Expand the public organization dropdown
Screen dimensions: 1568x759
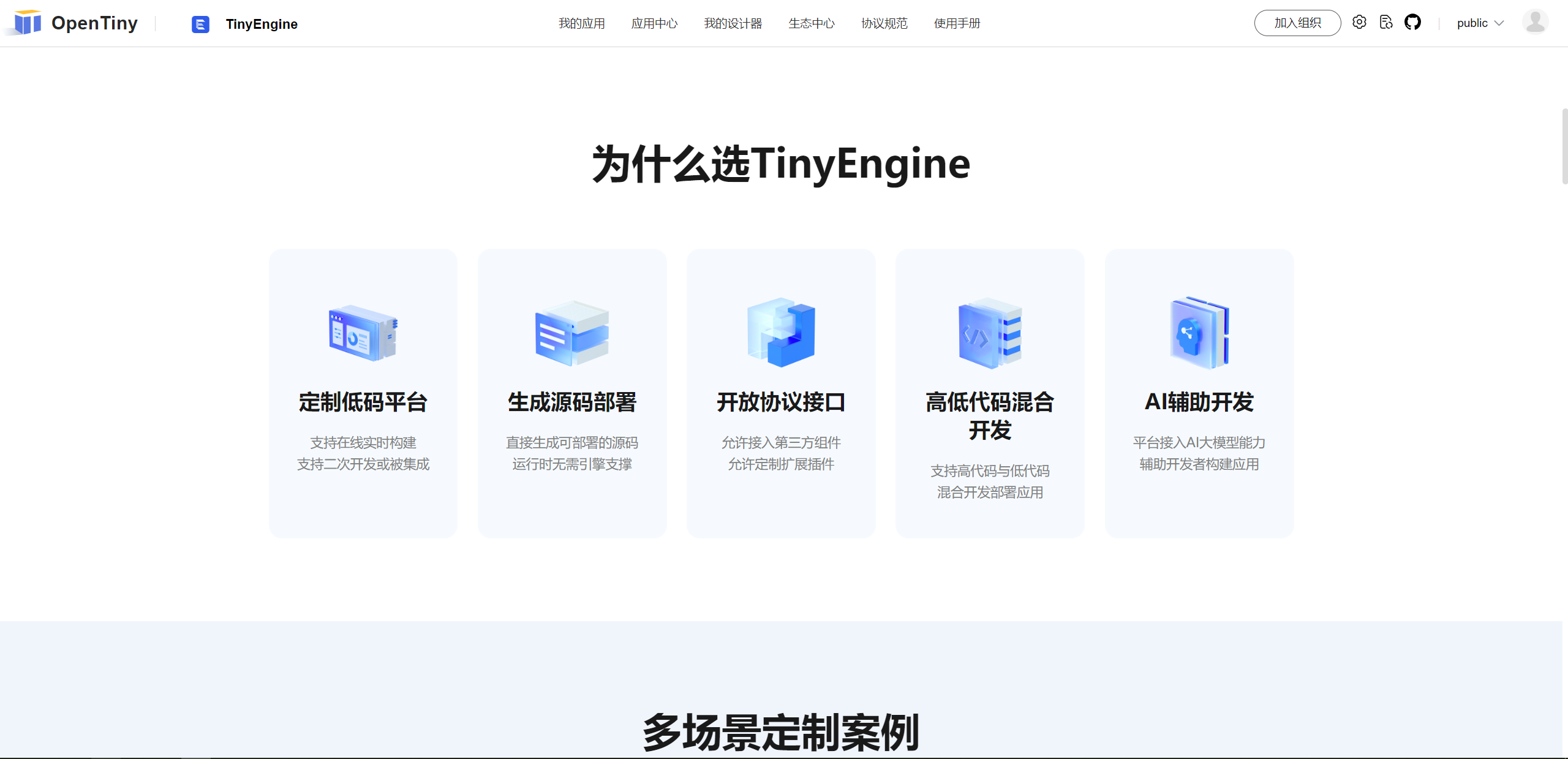[x=1480, y=23]
